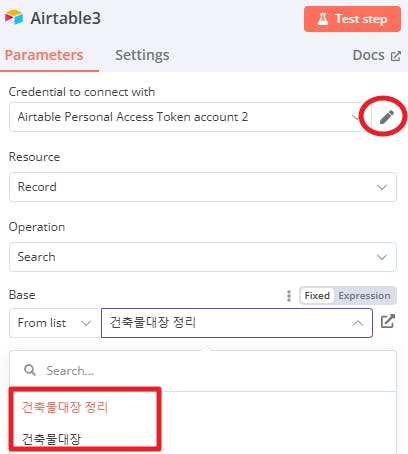This screenshot has height=454, width=408.
Task: Open the Base external link icon
Action: pyautogui.click(x=388, y=321)
